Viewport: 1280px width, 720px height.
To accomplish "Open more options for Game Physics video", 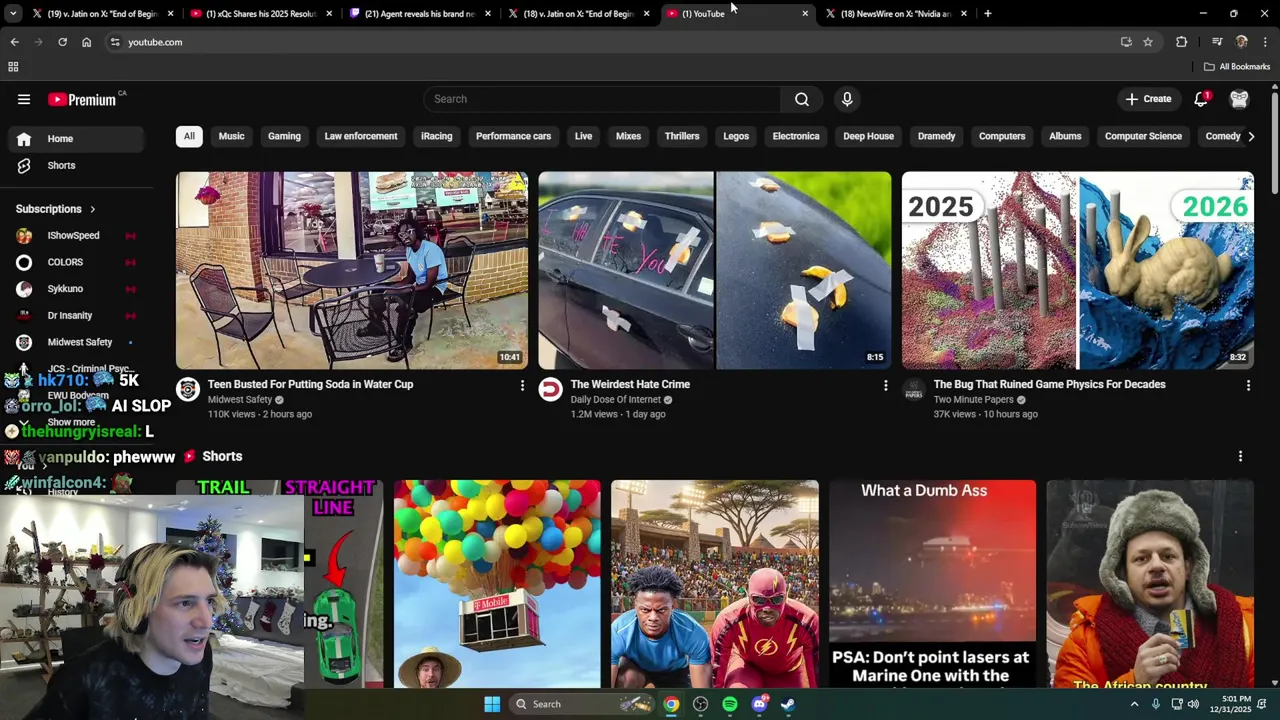I will [x=1248, y=385].
